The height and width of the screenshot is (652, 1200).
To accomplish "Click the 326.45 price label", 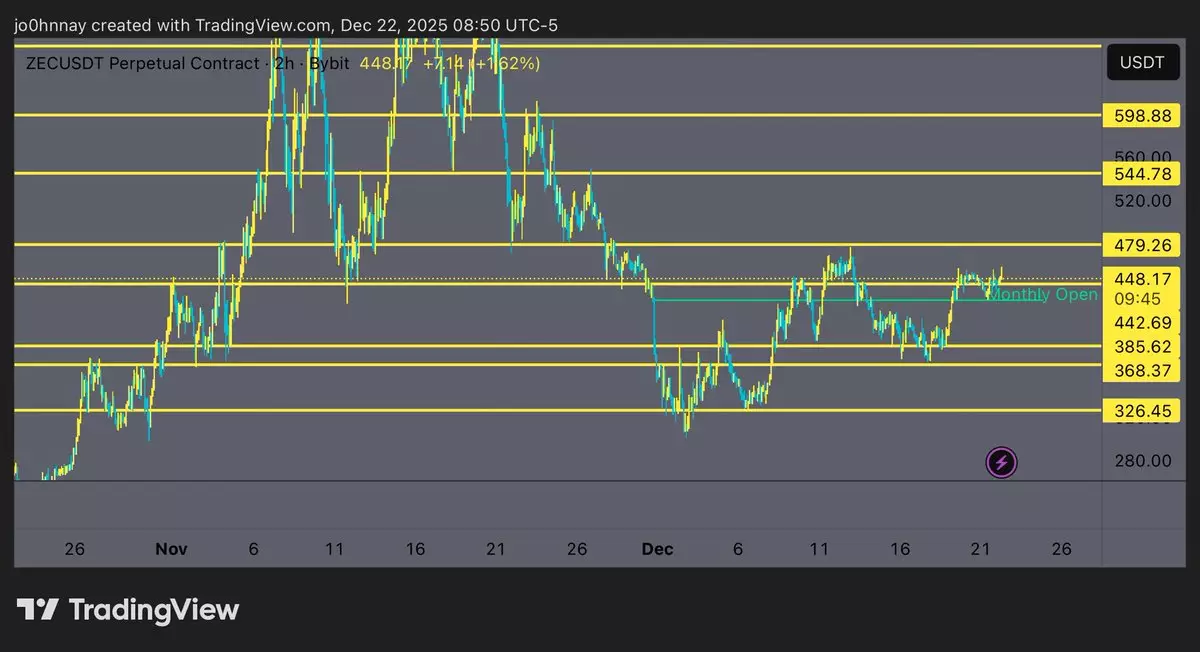I will click(x=1141, y=411).
